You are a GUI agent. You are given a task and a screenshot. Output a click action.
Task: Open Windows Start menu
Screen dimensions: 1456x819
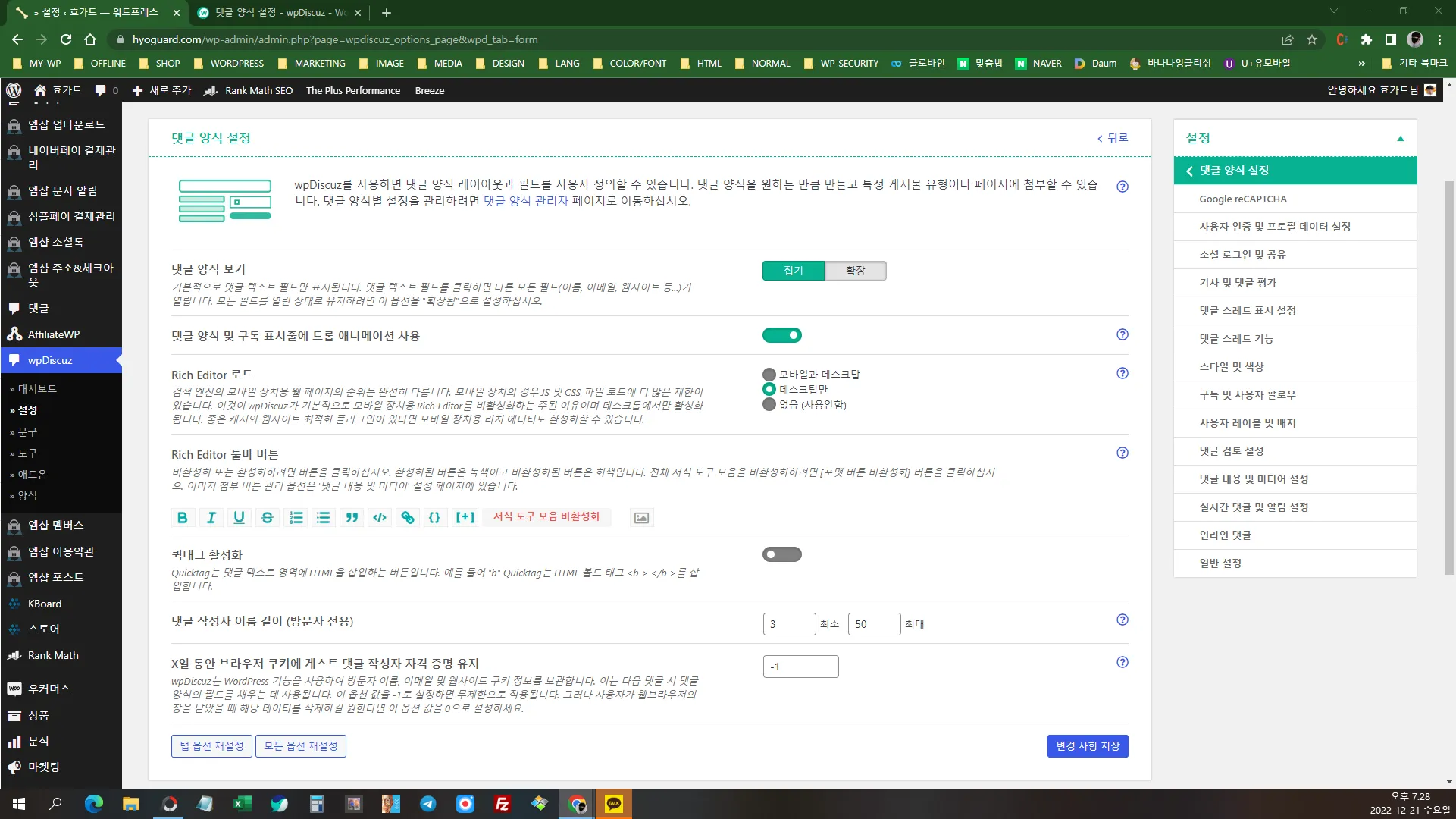(19, 804)
